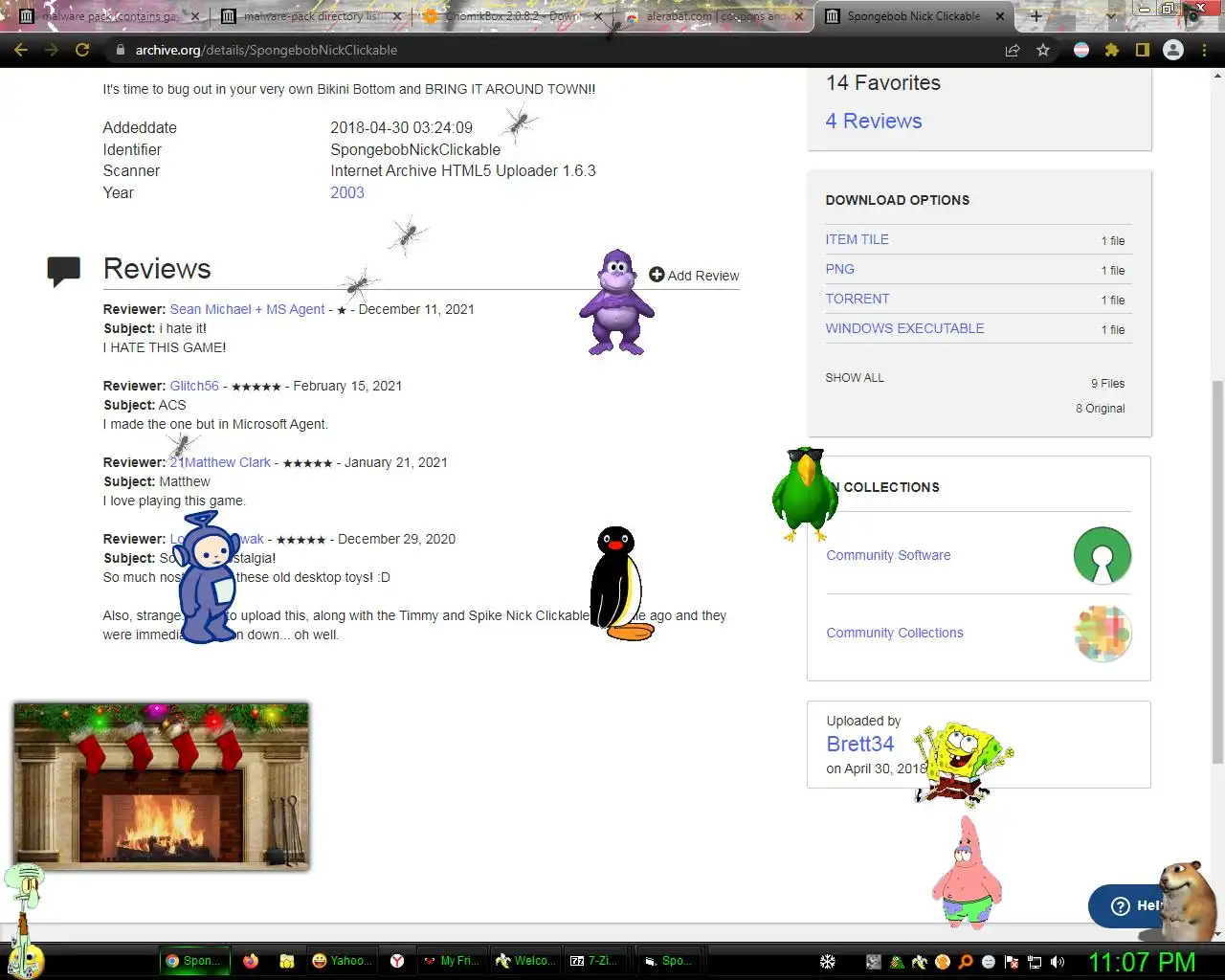This screenshot has height=980, width=1225.
Task: Open Chrome three-dot menu
Action: 1204,50
